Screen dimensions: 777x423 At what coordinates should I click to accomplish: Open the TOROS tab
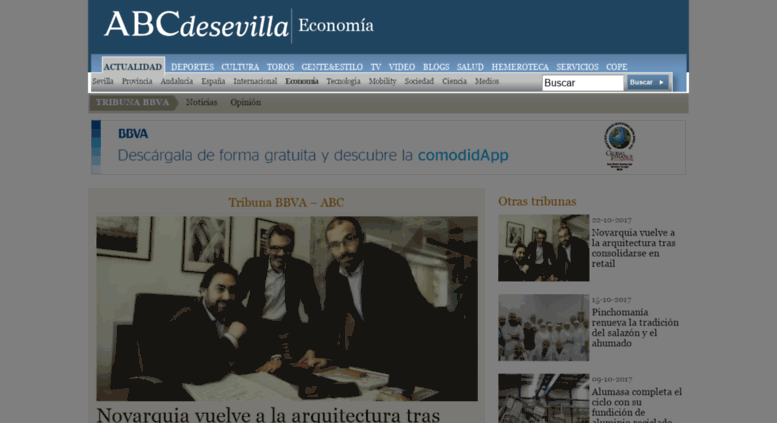pos(280,67)
